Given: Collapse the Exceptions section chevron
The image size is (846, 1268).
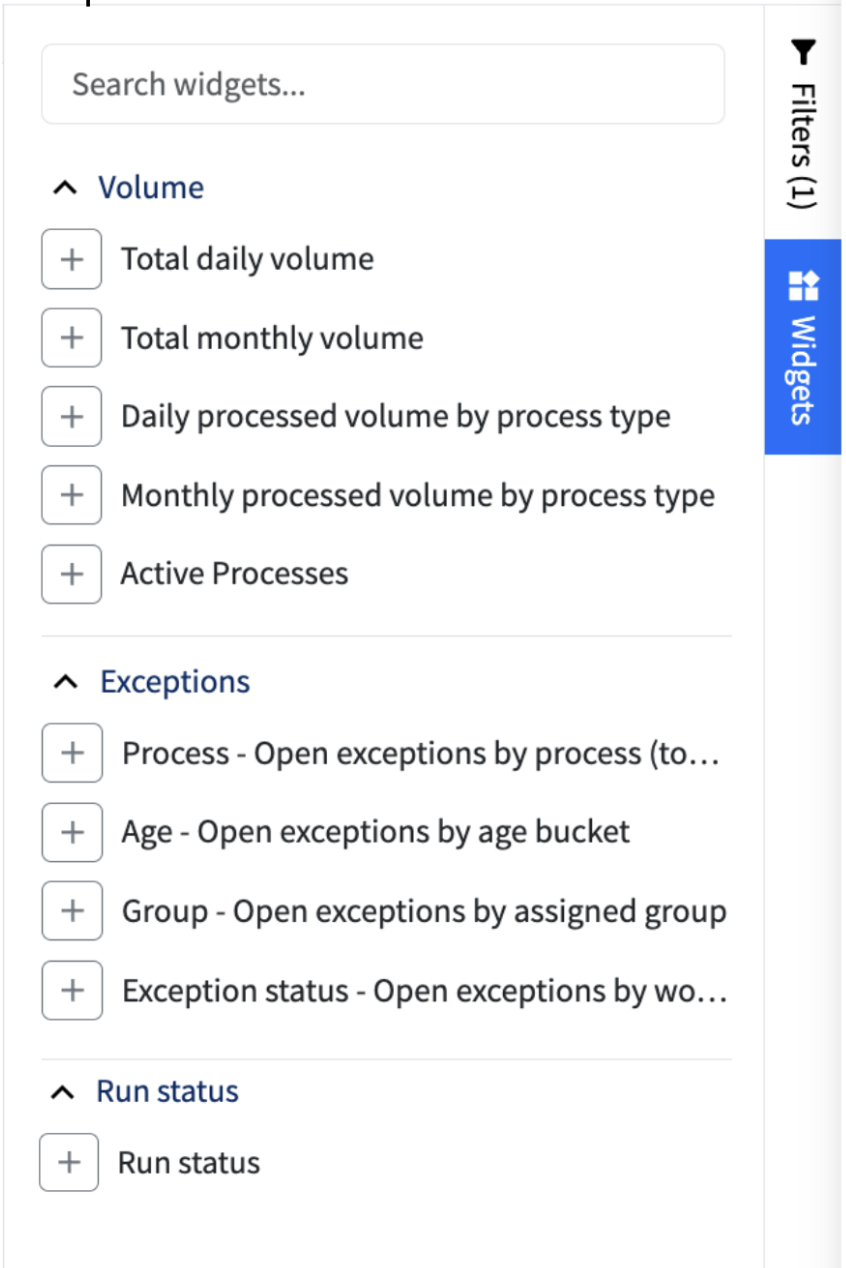Looking at the screenshot, I should coord(65,682).
